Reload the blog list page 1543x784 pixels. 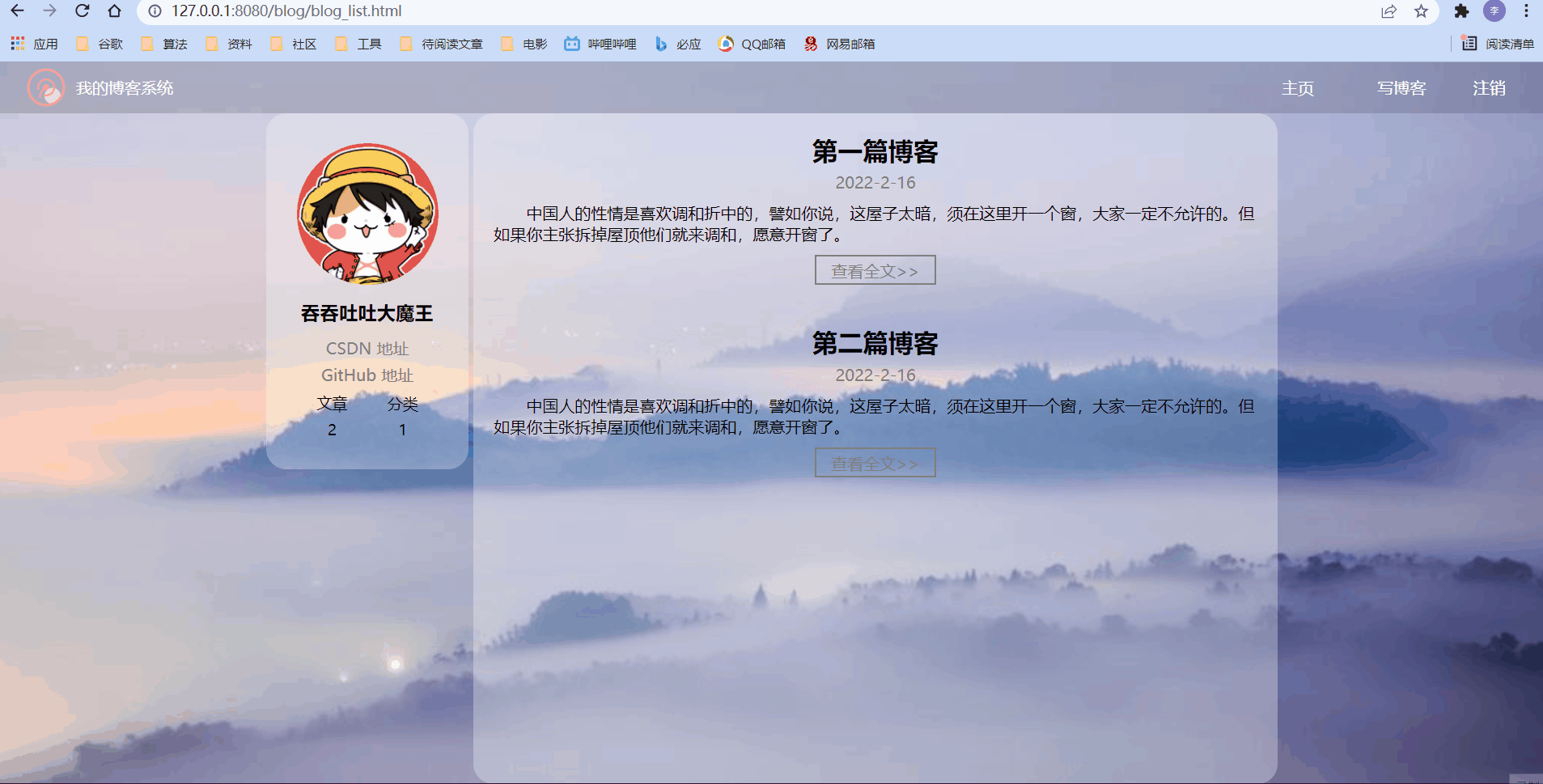(x=83, y=11)
